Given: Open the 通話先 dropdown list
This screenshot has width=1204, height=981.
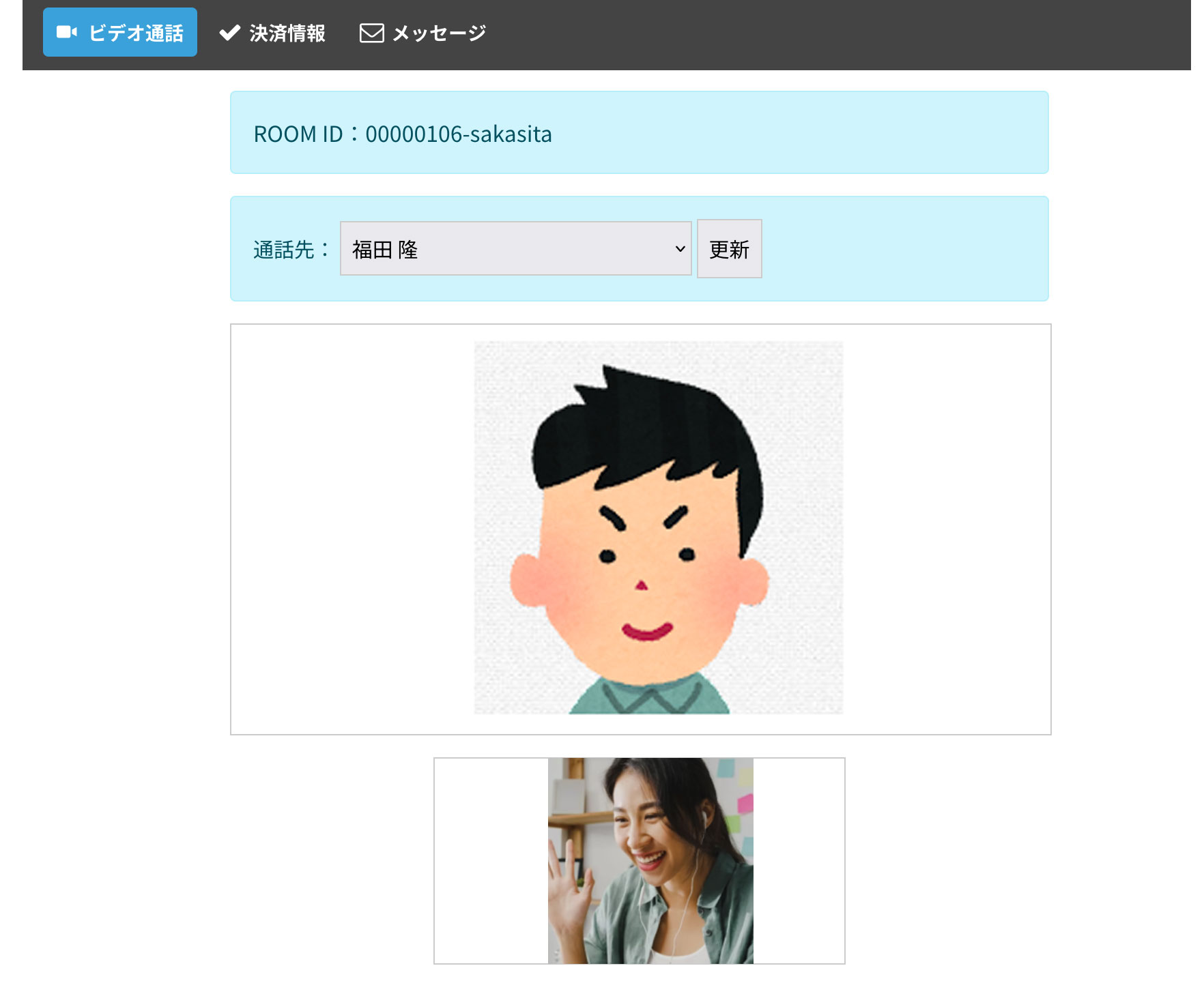Looking at the screenshot, I should pyautogui.click(x=515, y=249).
